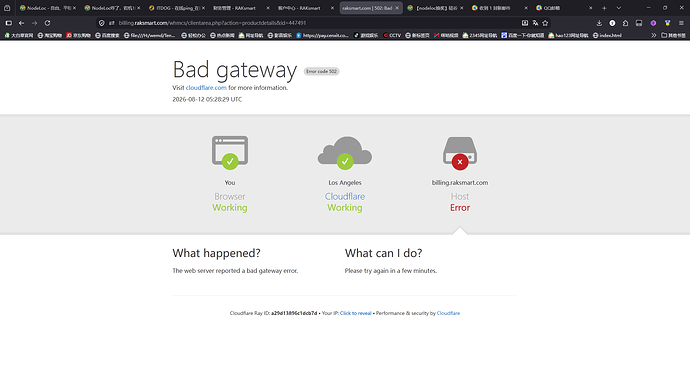The height and width of the screenshot is (370, 690).
Task: Click the host server icon with red X
Action: (x=460, y=153)
